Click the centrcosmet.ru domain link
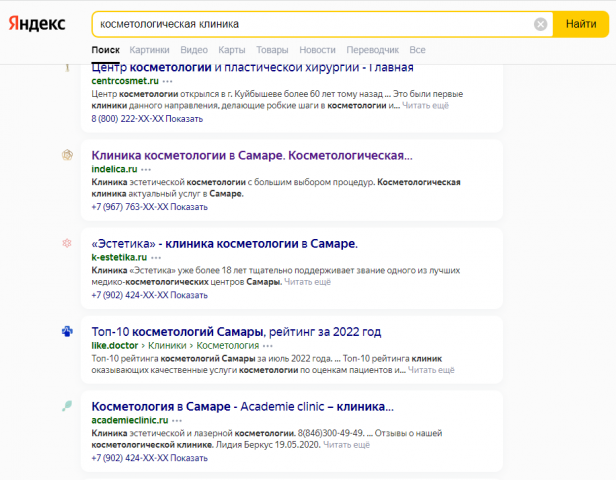This screenshot has width=616, height=480. click(125, 81)
